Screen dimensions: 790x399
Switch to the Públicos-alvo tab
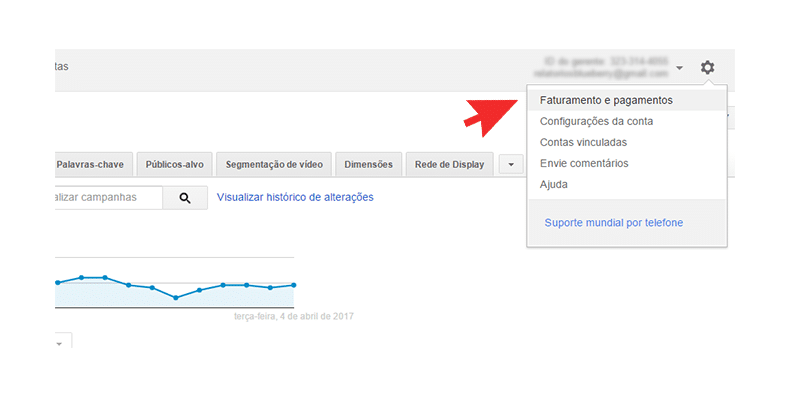point(174,165)
